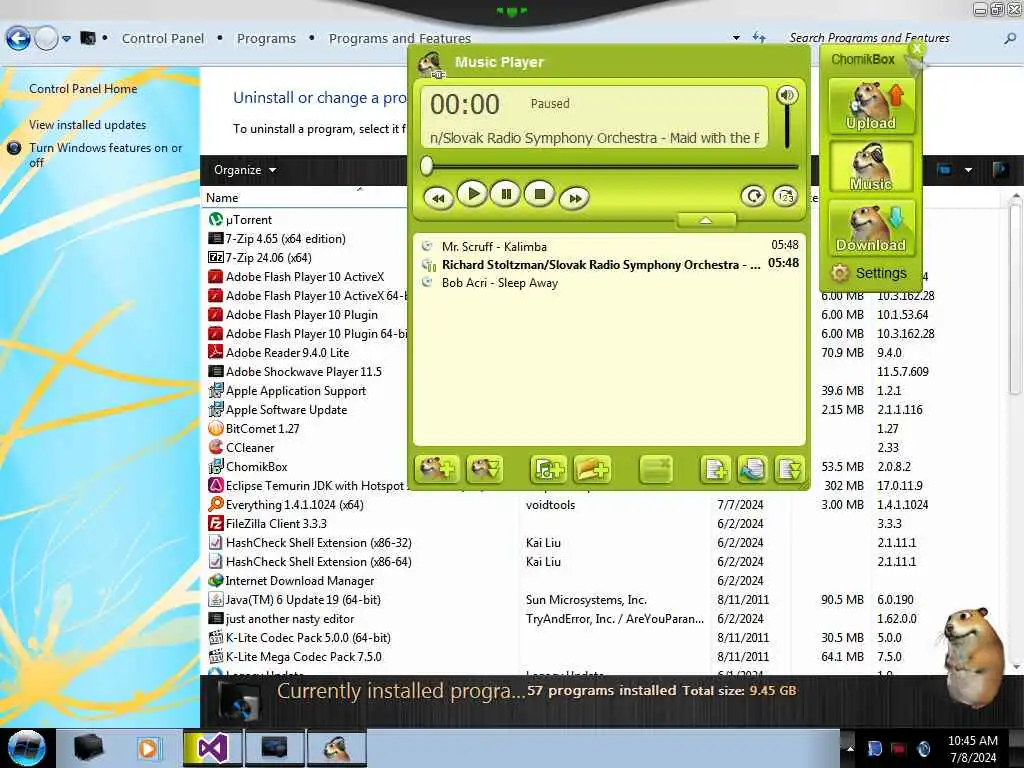Click the forward navigation arrow
Screen dimensions: 1024x768
46,39
